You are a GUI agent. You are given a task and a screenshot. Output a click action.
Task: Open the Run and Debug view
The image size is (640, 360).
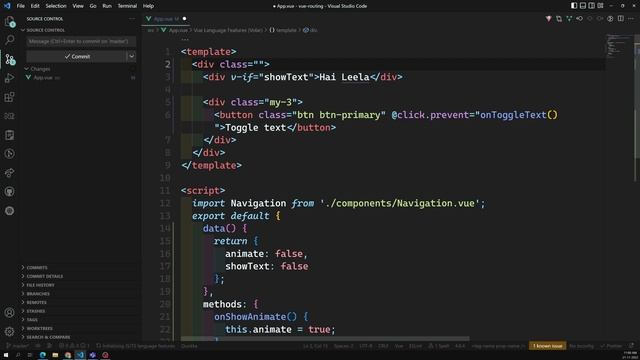tap(10, 78)
